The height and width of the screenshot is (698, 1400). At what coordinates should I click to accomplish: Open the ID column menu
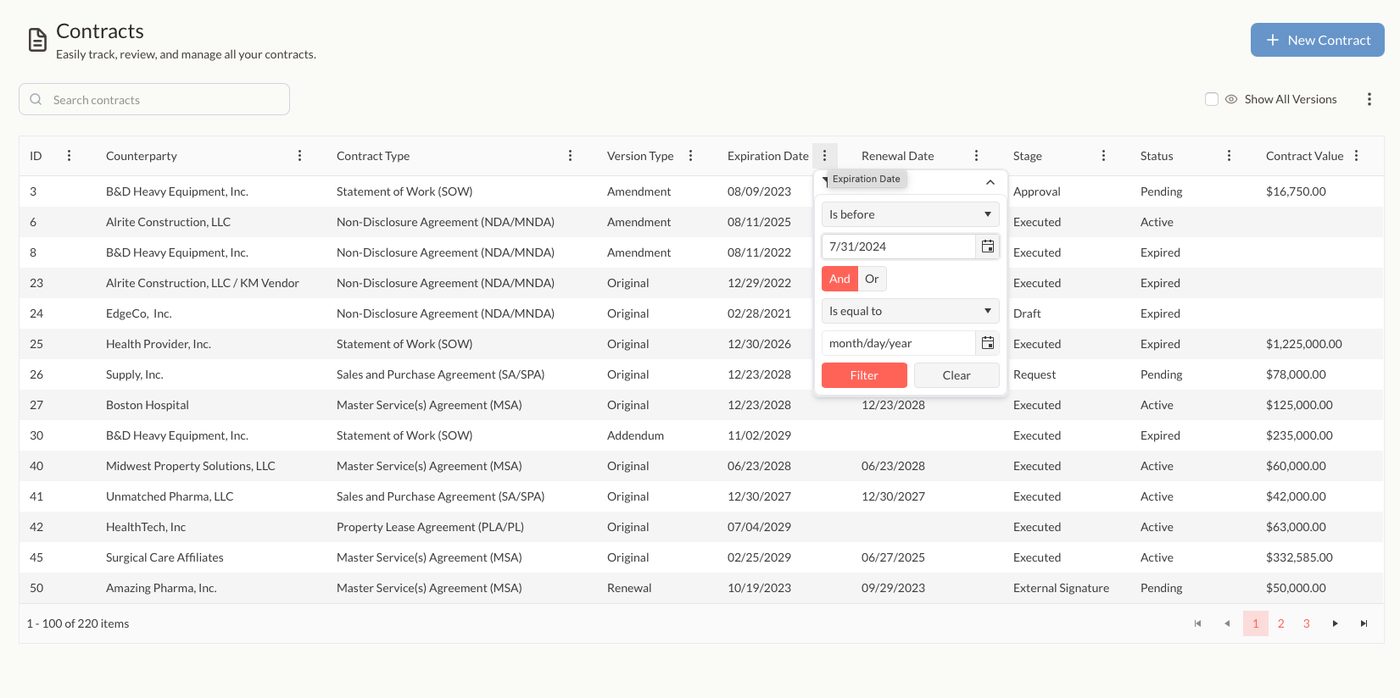69,156
